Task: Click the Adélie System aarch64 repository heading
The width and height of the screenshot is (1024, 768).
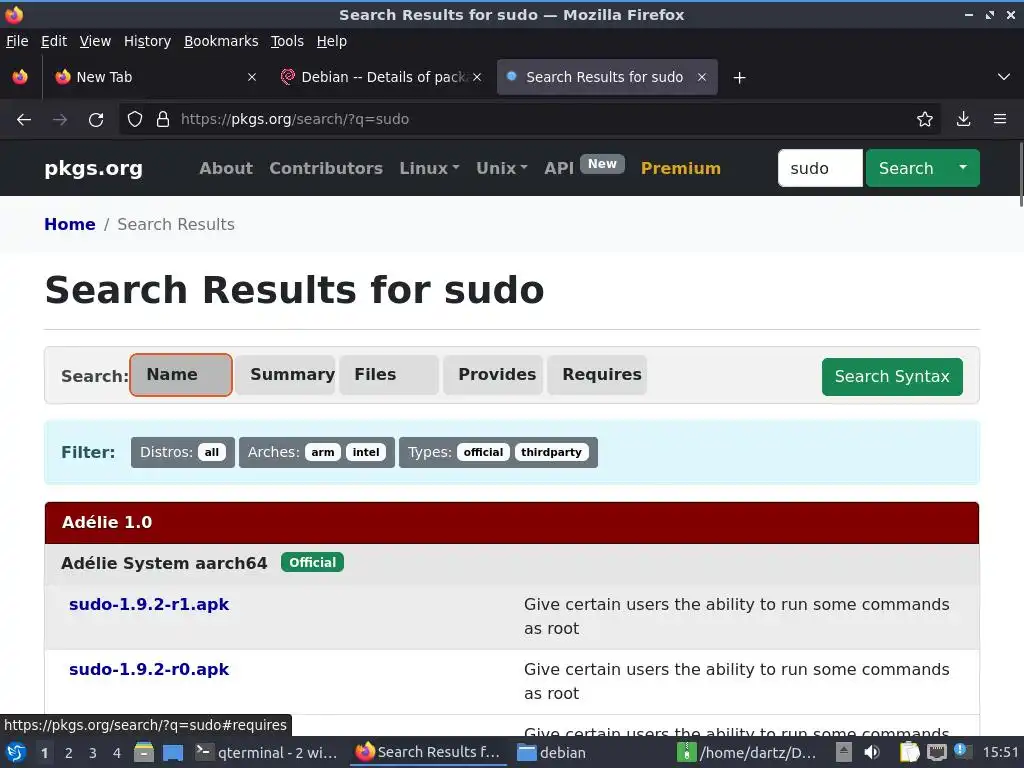Action: tap(164, 564)
